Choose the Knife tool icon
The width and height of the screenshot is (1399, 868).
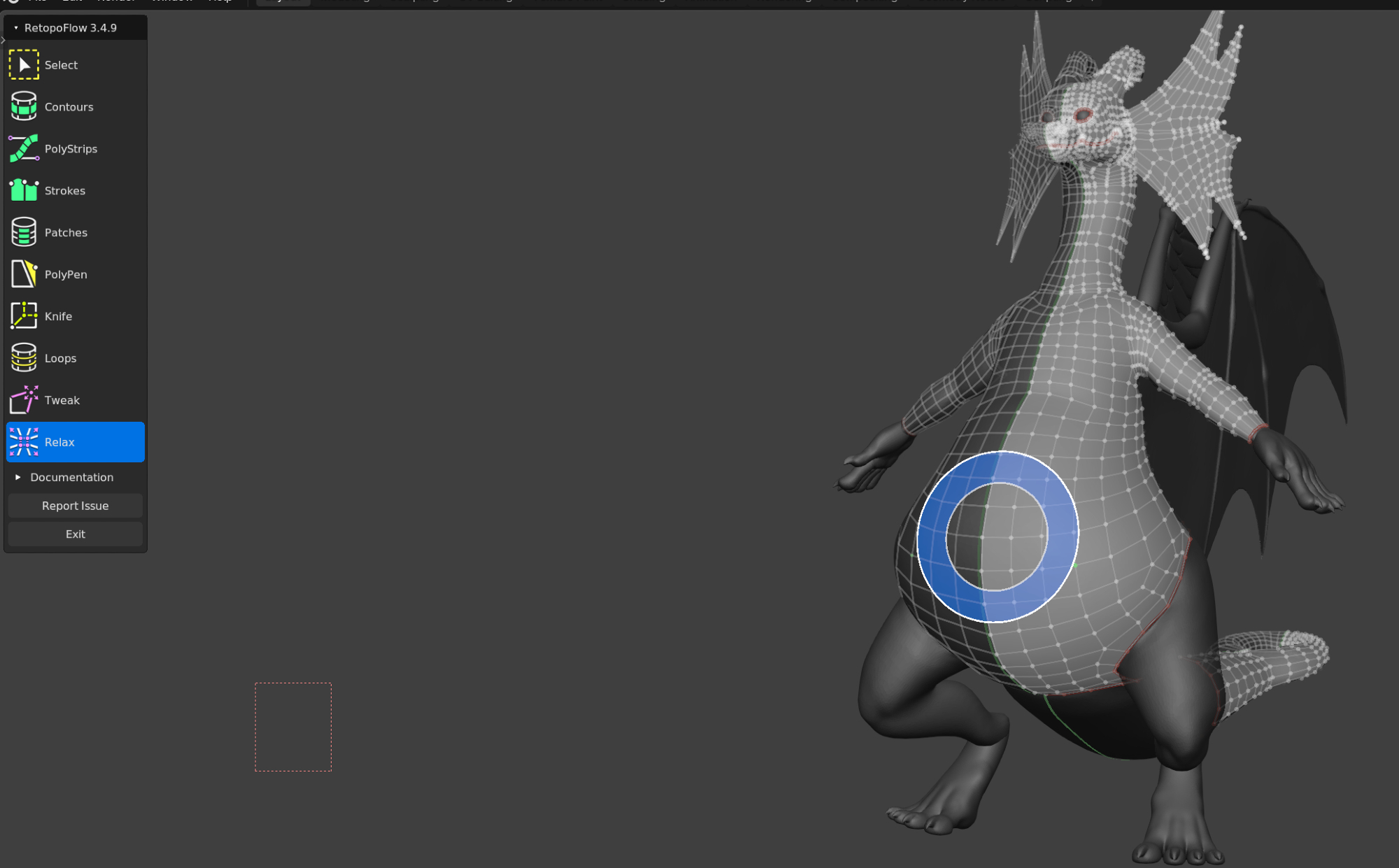click(24, 316)
